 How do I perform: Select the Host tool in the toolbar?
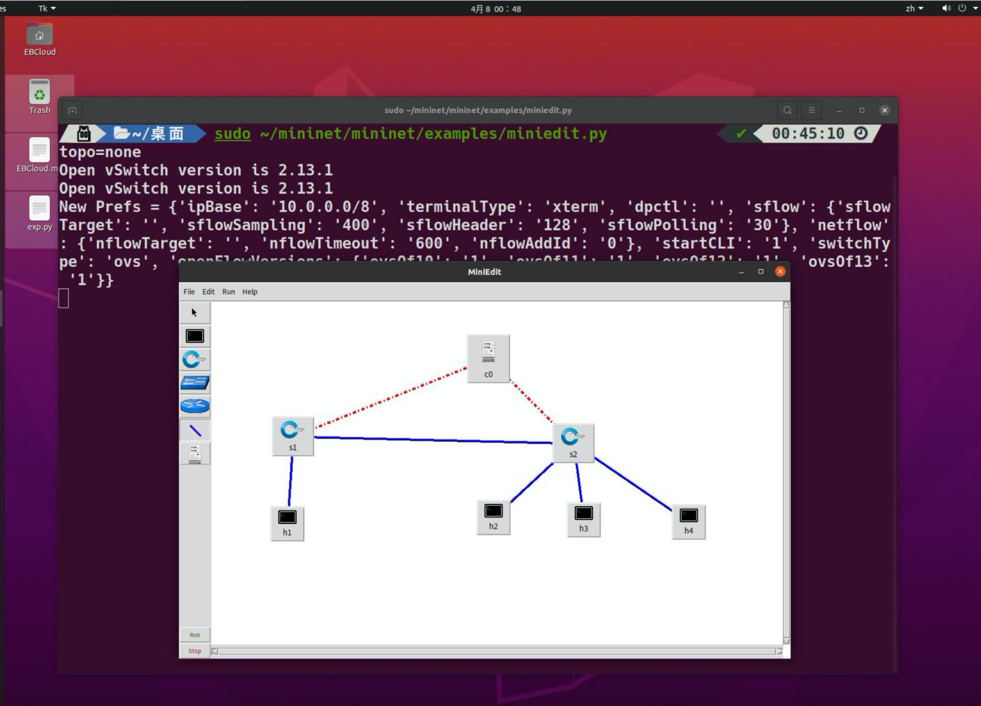(x=194, y=336)
